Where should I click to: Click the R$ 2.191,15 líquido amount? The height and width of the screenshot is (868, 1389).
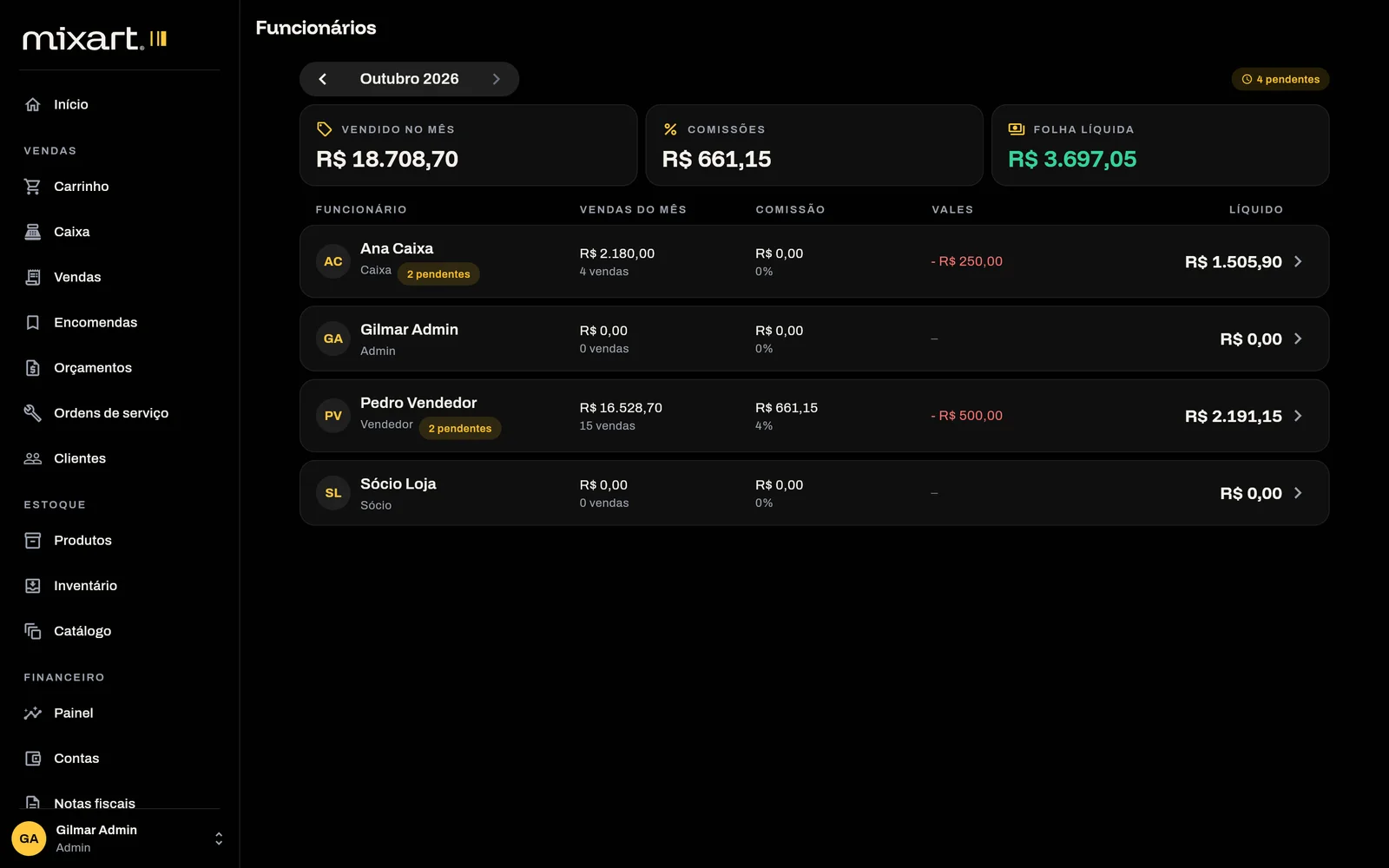1234,416
